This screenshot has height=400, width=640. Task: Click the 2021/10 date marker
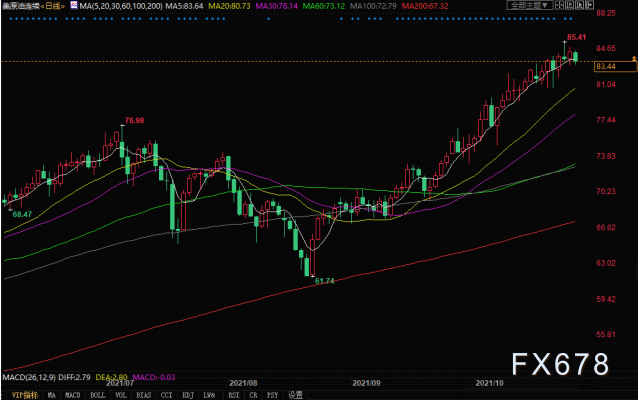click(490, 383)
